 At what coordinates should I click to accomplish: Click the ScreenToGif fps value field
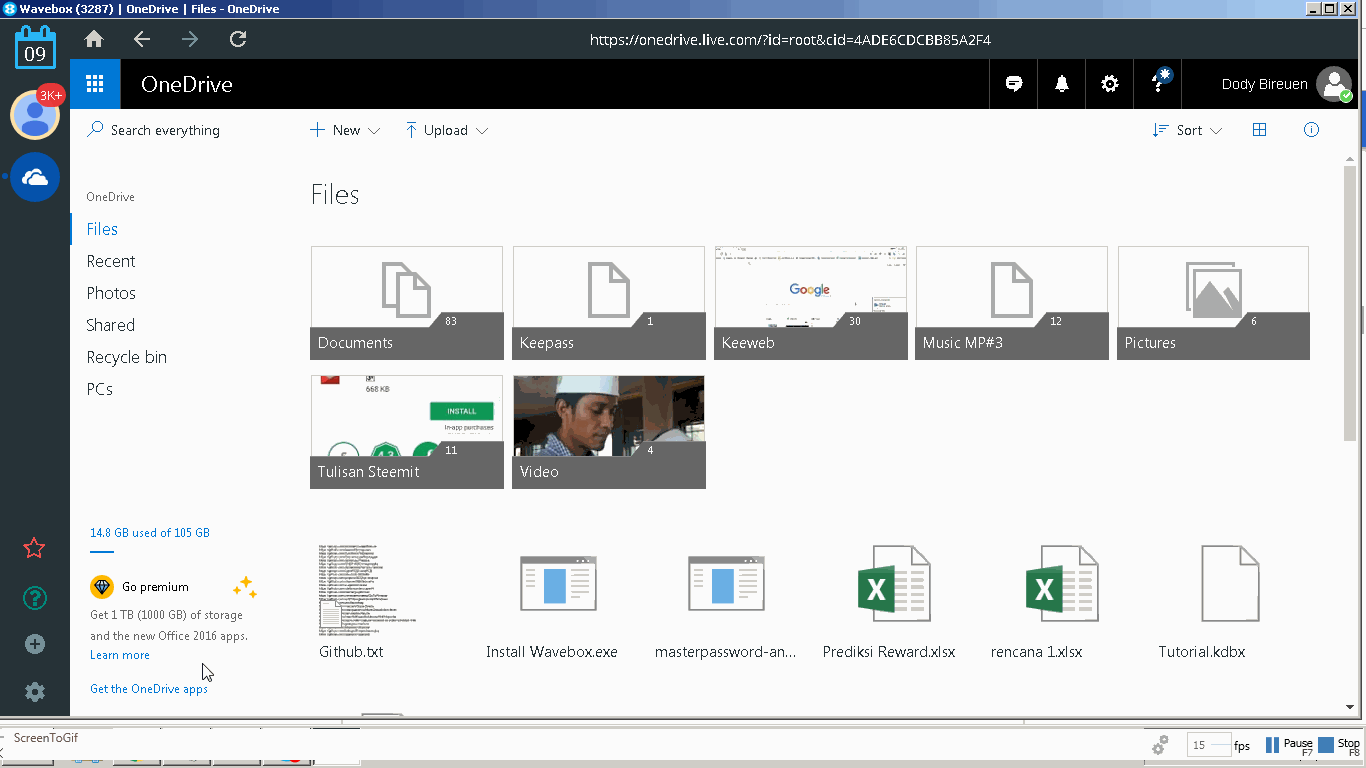coord(1208,745)
